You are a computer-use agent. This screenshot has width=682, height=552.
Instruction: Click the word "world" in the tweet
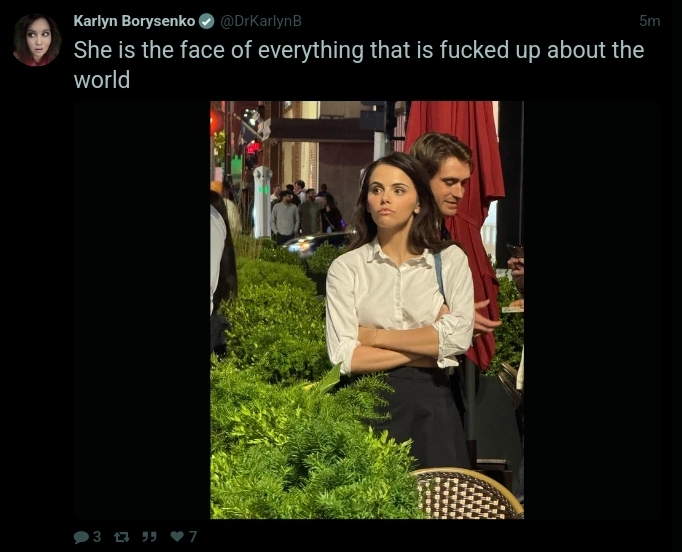[x=102, y=80]
